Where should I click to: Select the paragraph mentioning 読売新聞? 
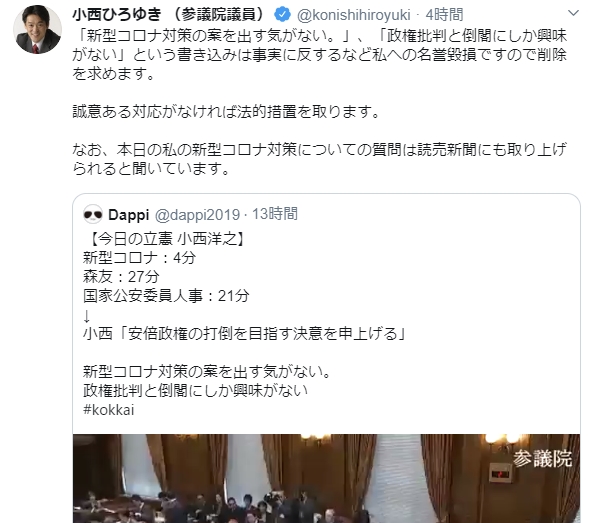click(319, 159)
